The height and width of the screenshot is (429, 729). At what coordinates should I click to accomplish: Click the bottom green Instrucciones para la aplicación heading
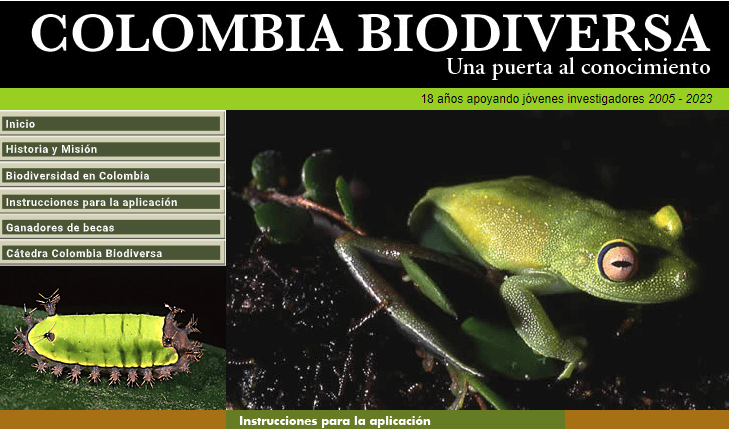[x=334, y=421]
